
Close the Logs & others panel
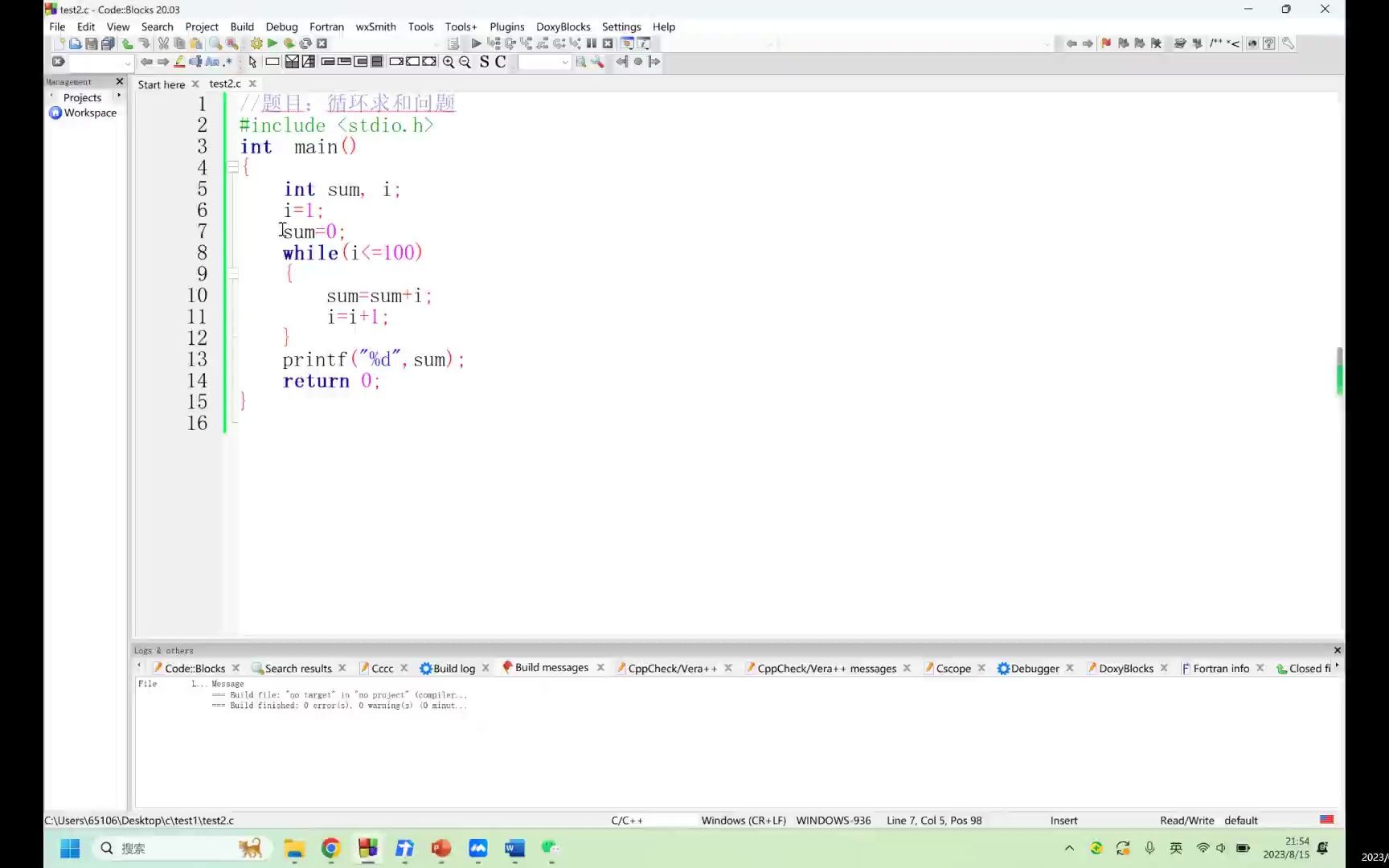pyautogui.click(x=1338, y=650)
